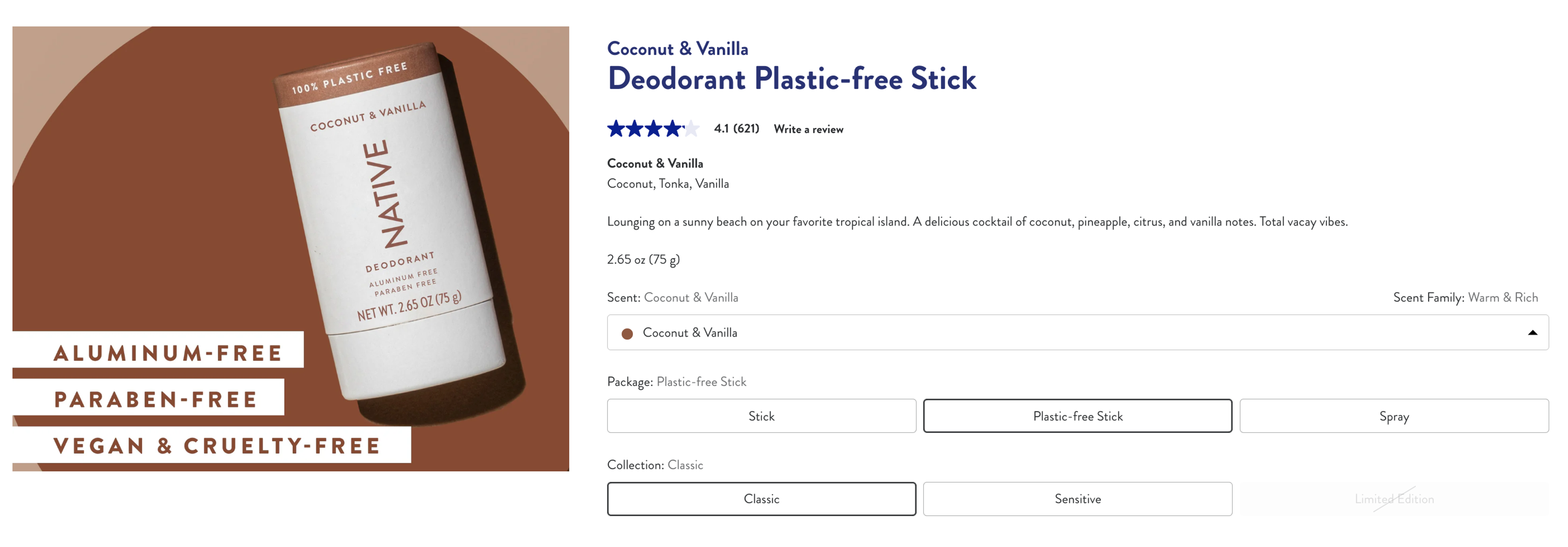Click the Deodorant Plastic-free Stick product title

click(x=791, y=79)
